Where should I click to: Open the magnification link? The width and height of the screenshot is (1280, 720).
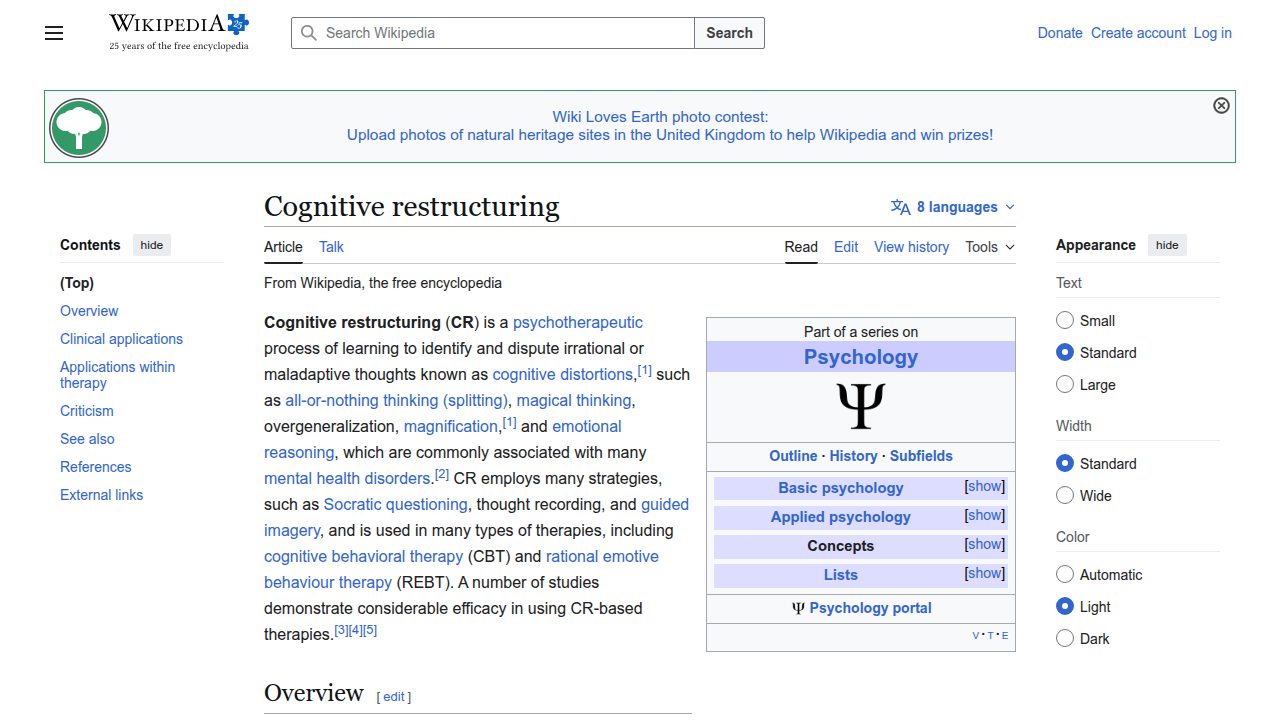coord(451,426)
